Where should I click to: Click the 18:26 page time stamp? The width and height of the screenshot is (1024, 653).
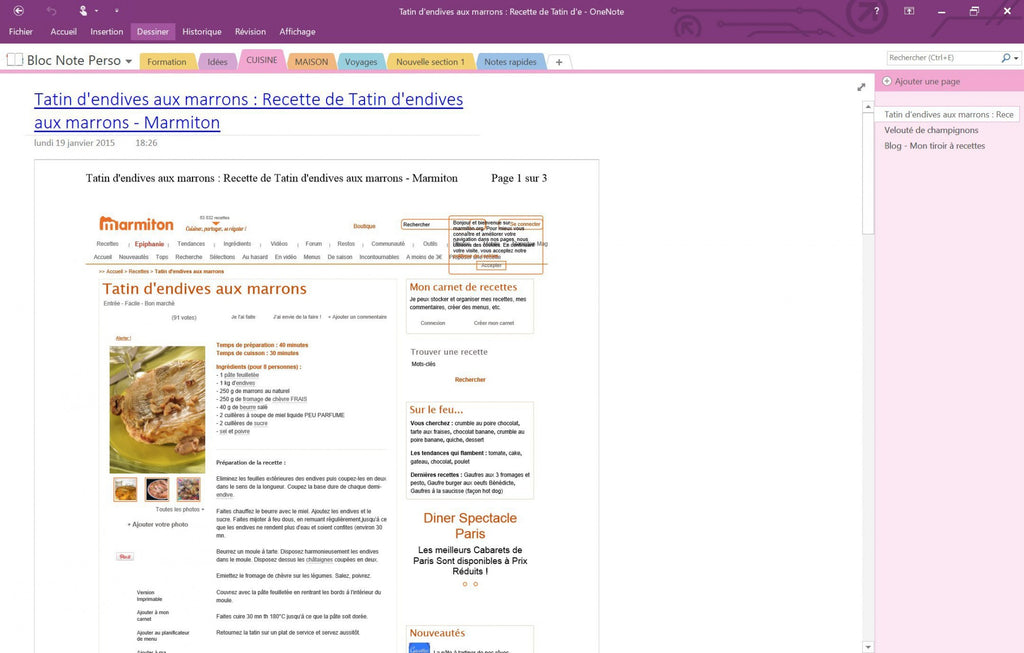coord(146,142)
